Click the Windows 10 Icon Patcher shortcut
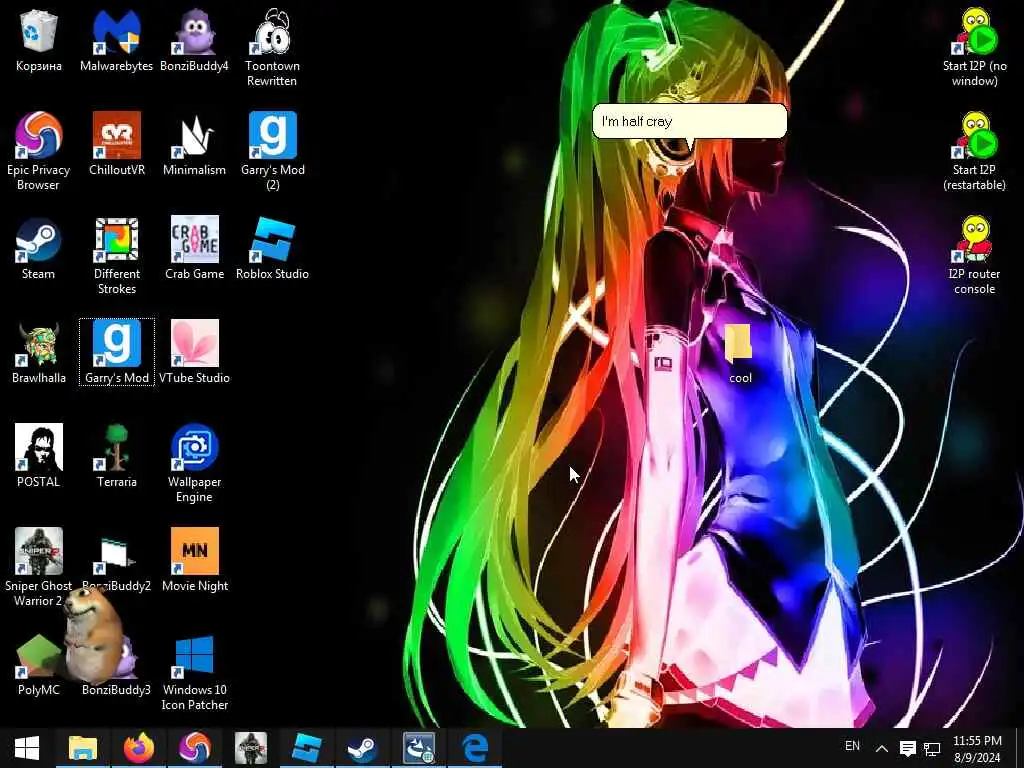Image resolution: width=1024 pixels, height=768 pixels. (x=195, y=671)
